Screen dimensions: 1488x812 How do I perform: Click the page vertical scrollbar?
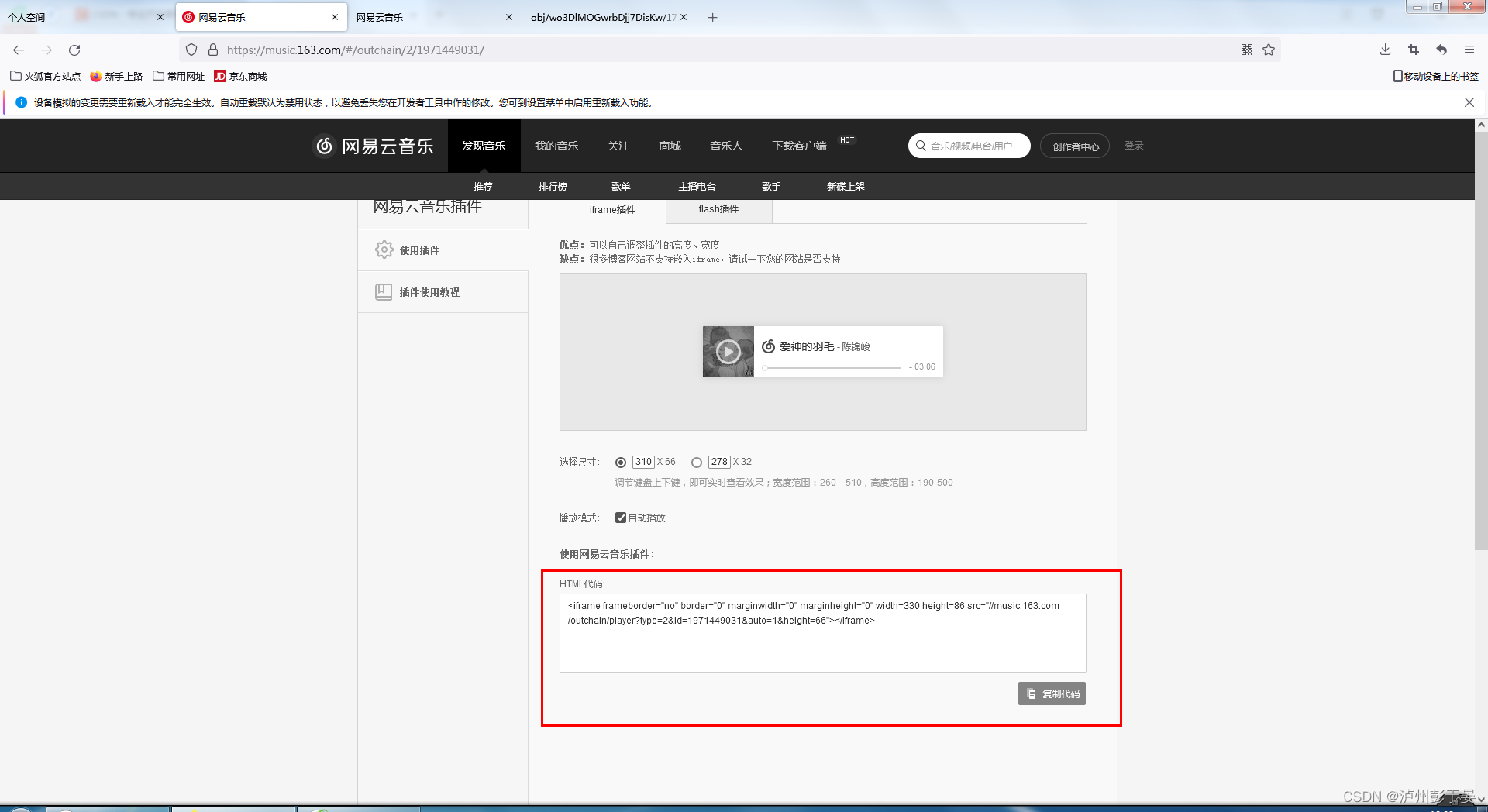pos(1481,341)
